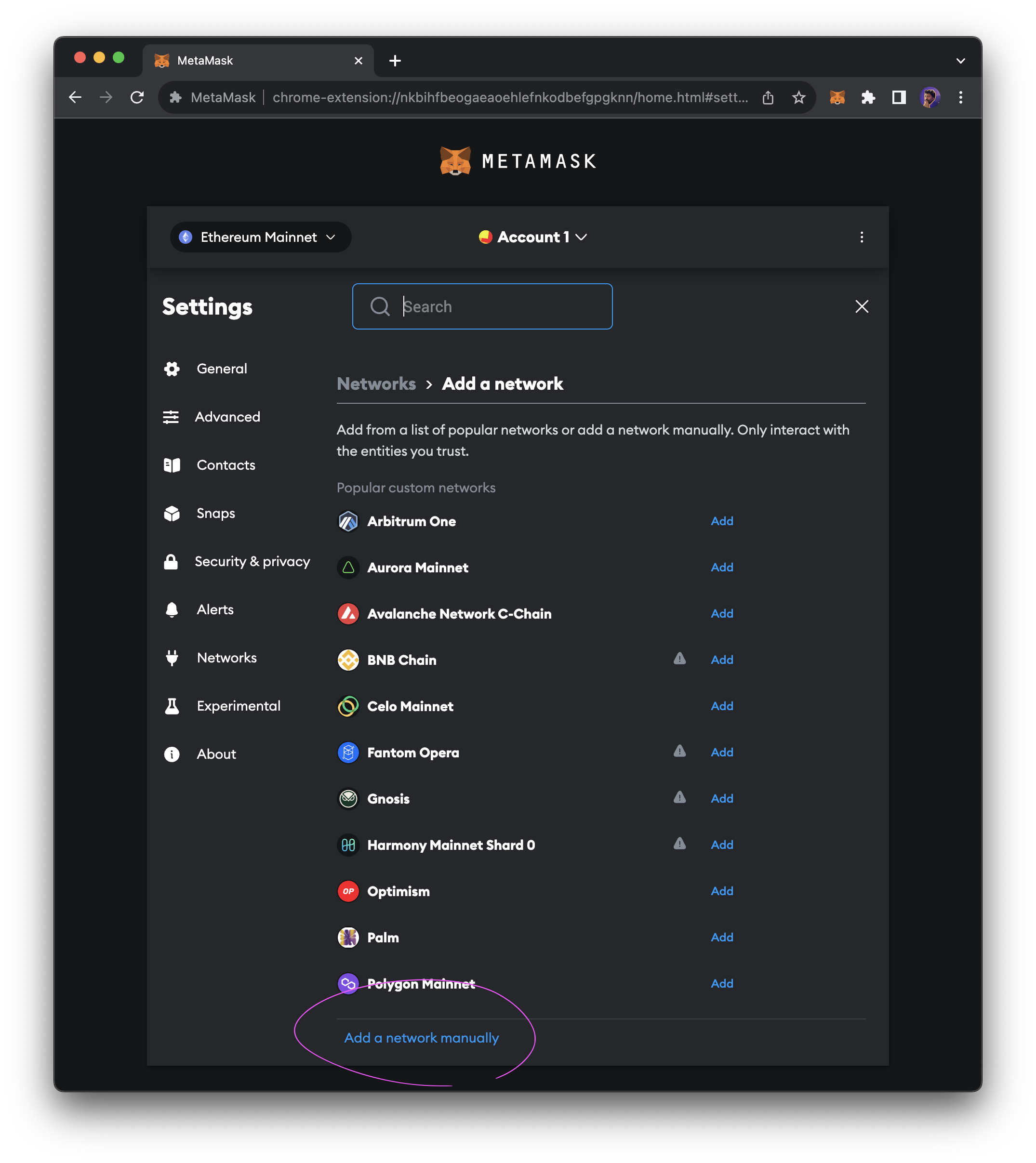Select the General settings icon

(x=172, y=369)
